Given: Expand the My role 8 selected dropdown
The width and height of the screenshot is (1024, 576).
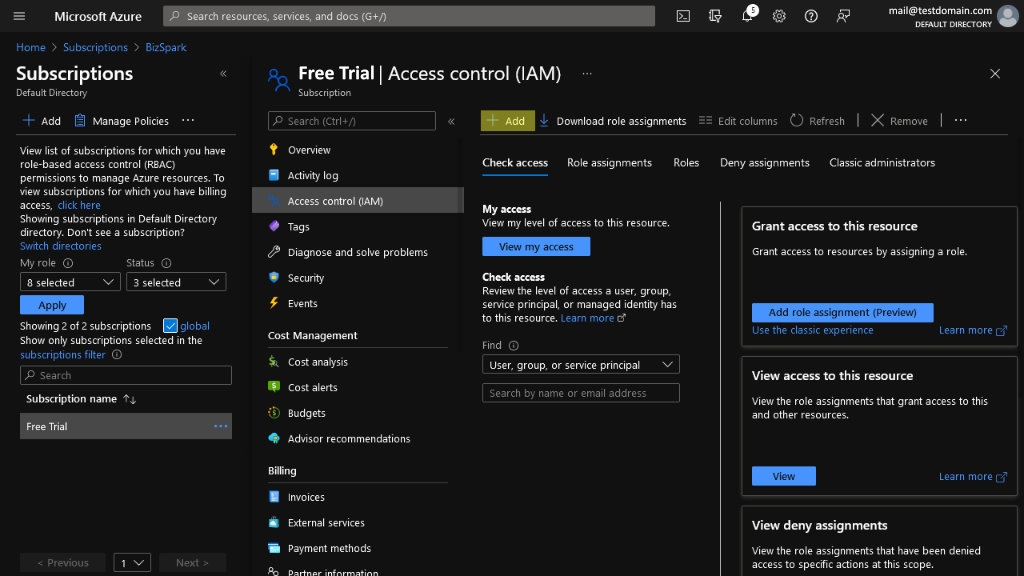Looking at the screenshot, I should pyautogui.click(x=70, y=282).
